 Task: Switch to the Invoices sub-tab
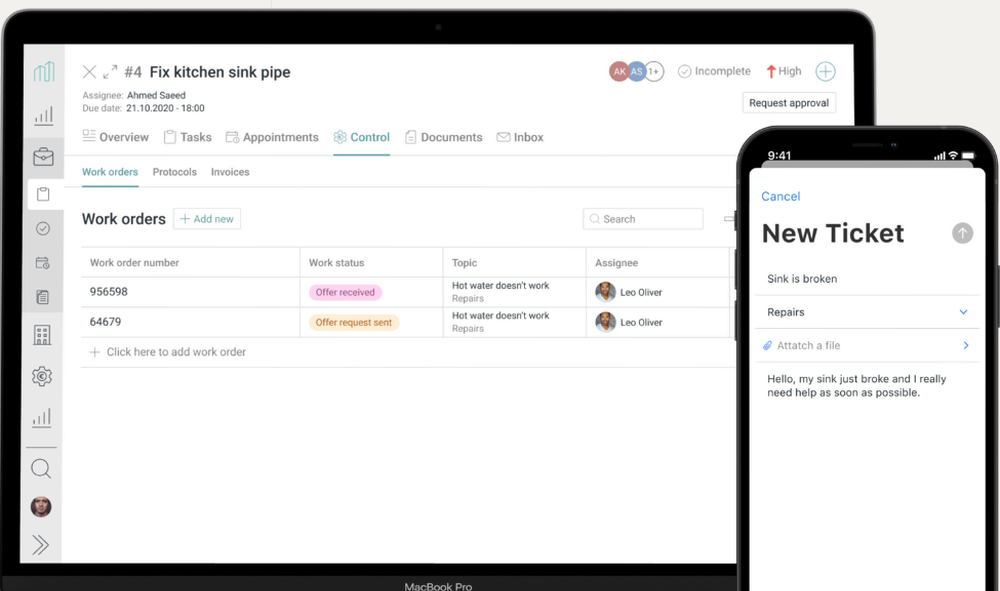(230, 172)
